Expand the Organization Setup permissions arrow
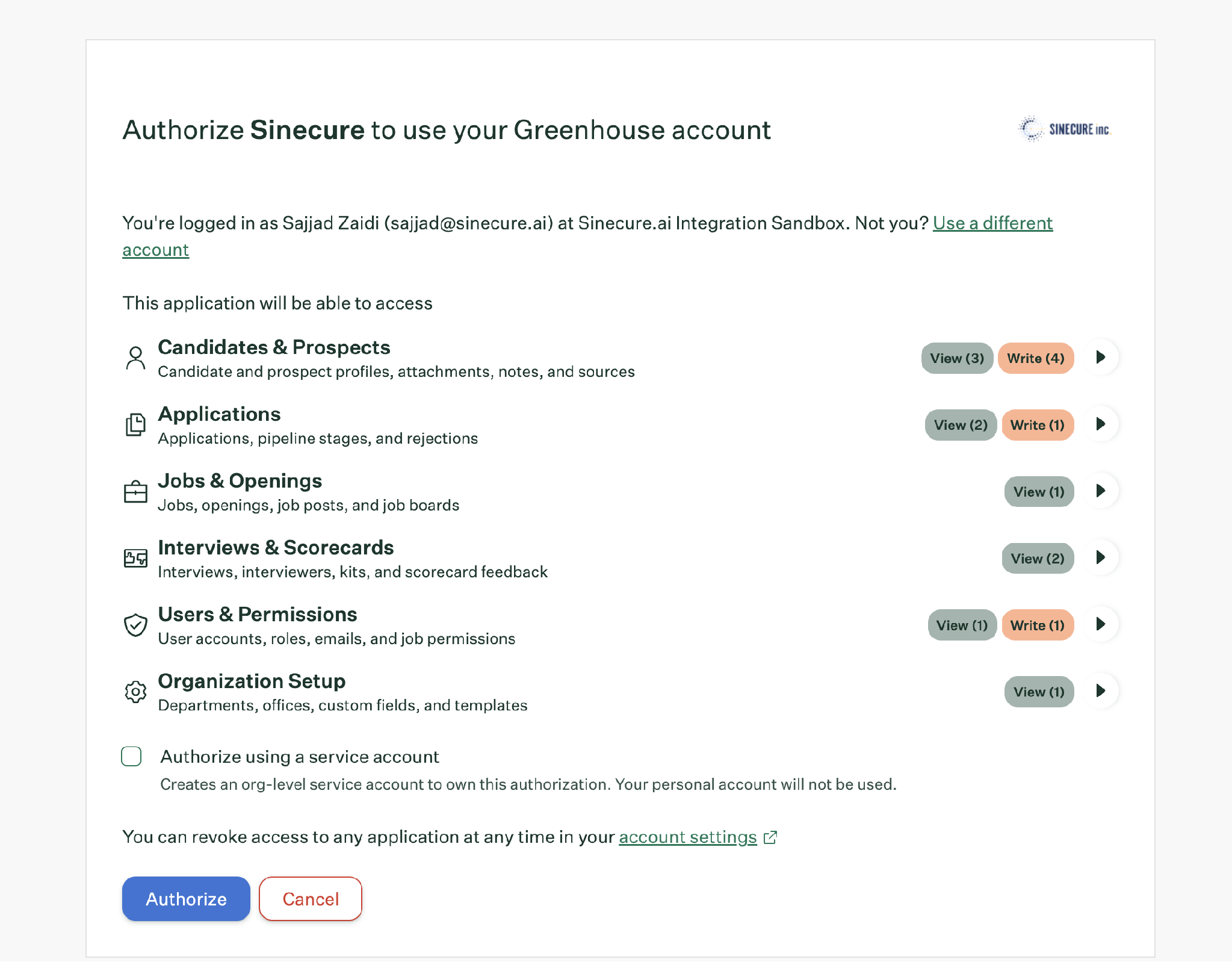Image resolution: width=1232 pixels, height=962 pixels. point(1101,691)
